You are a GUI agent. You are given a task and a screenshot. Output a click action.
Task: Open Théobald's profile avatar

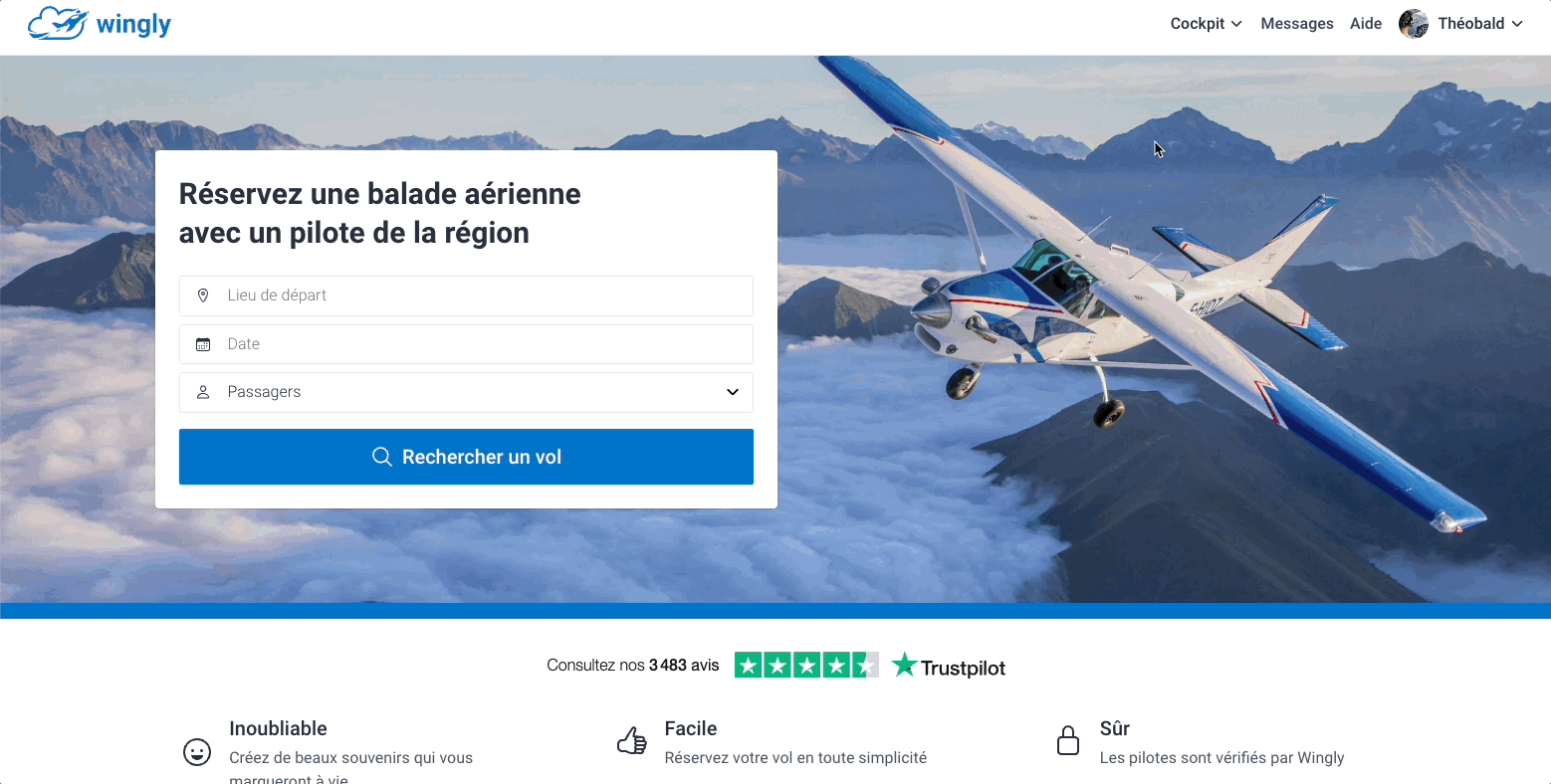coord(1414,24)
